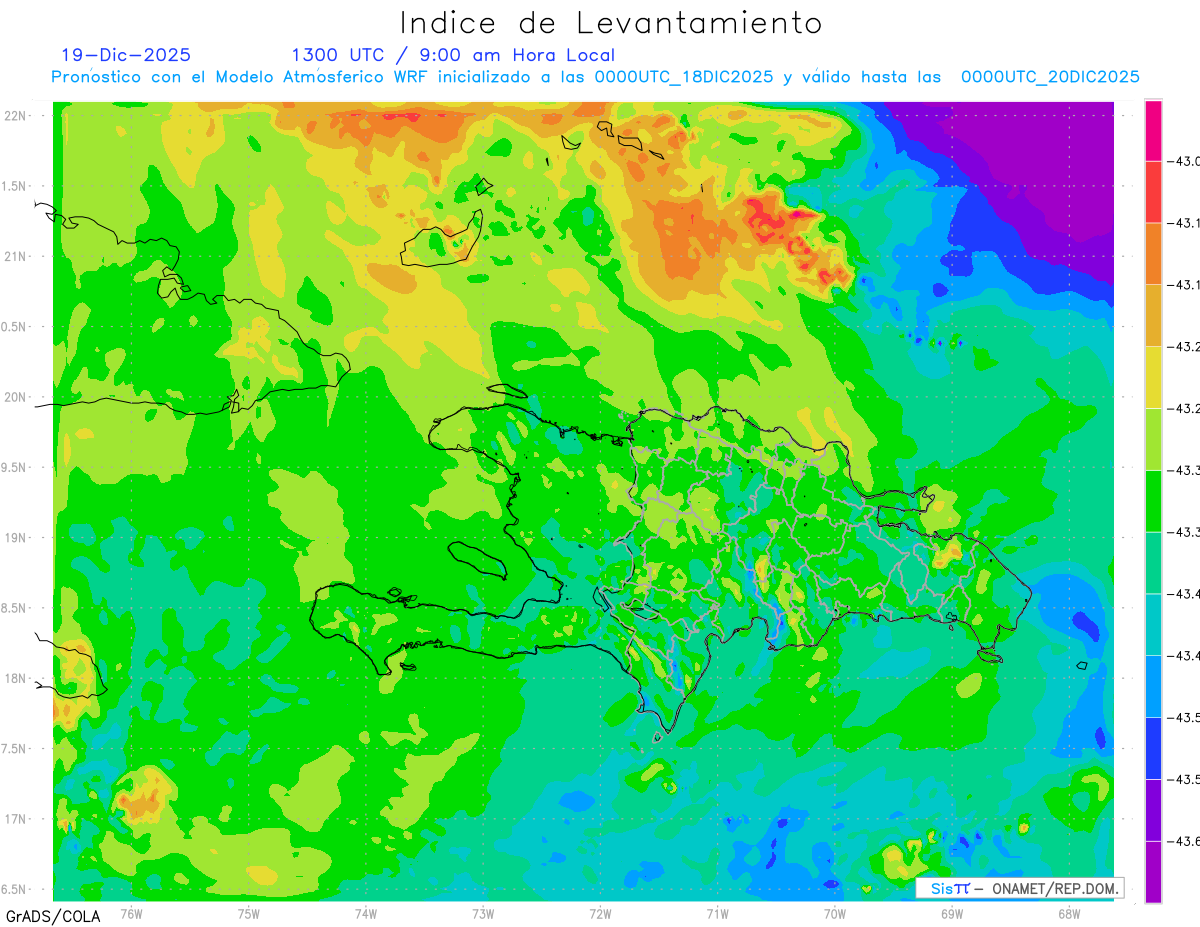Click the bright yellow swatch in the color bar
This screenshot has width=1200, height=927.
[1153, 377]
